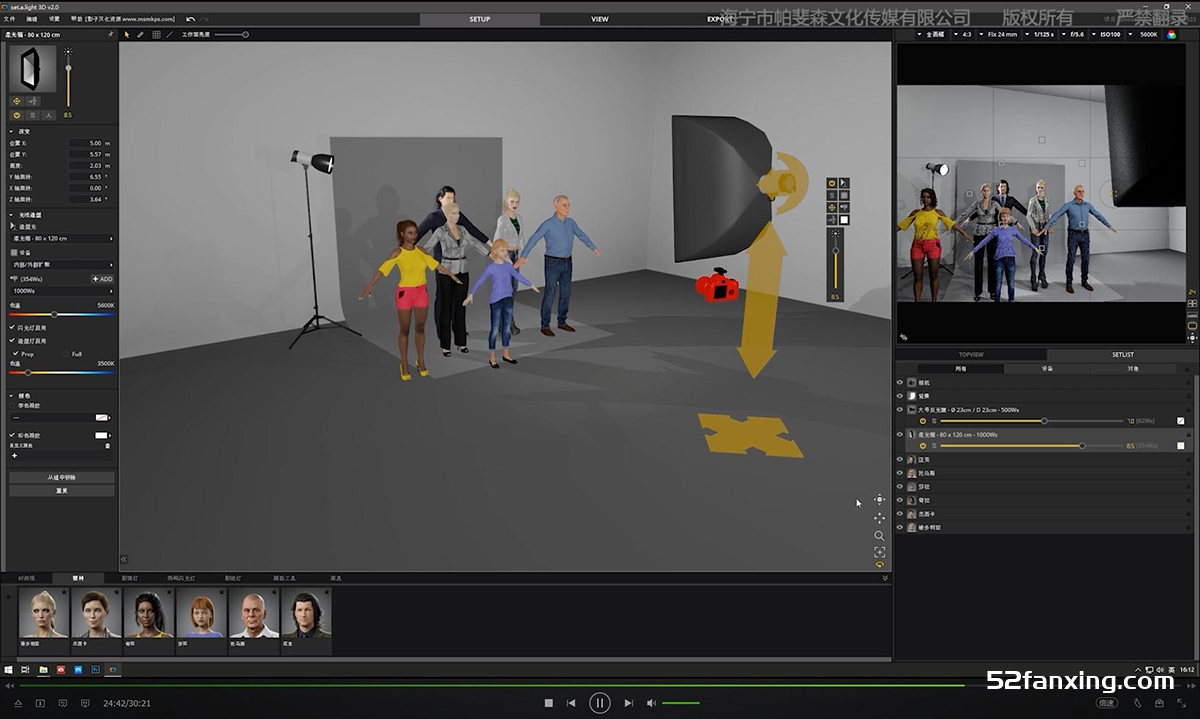The height and width of the screenshot is (719, 1200).
Task: Click the yellow lamp icon in the 500Ws setlist row
Action: (x=923, y=421)
